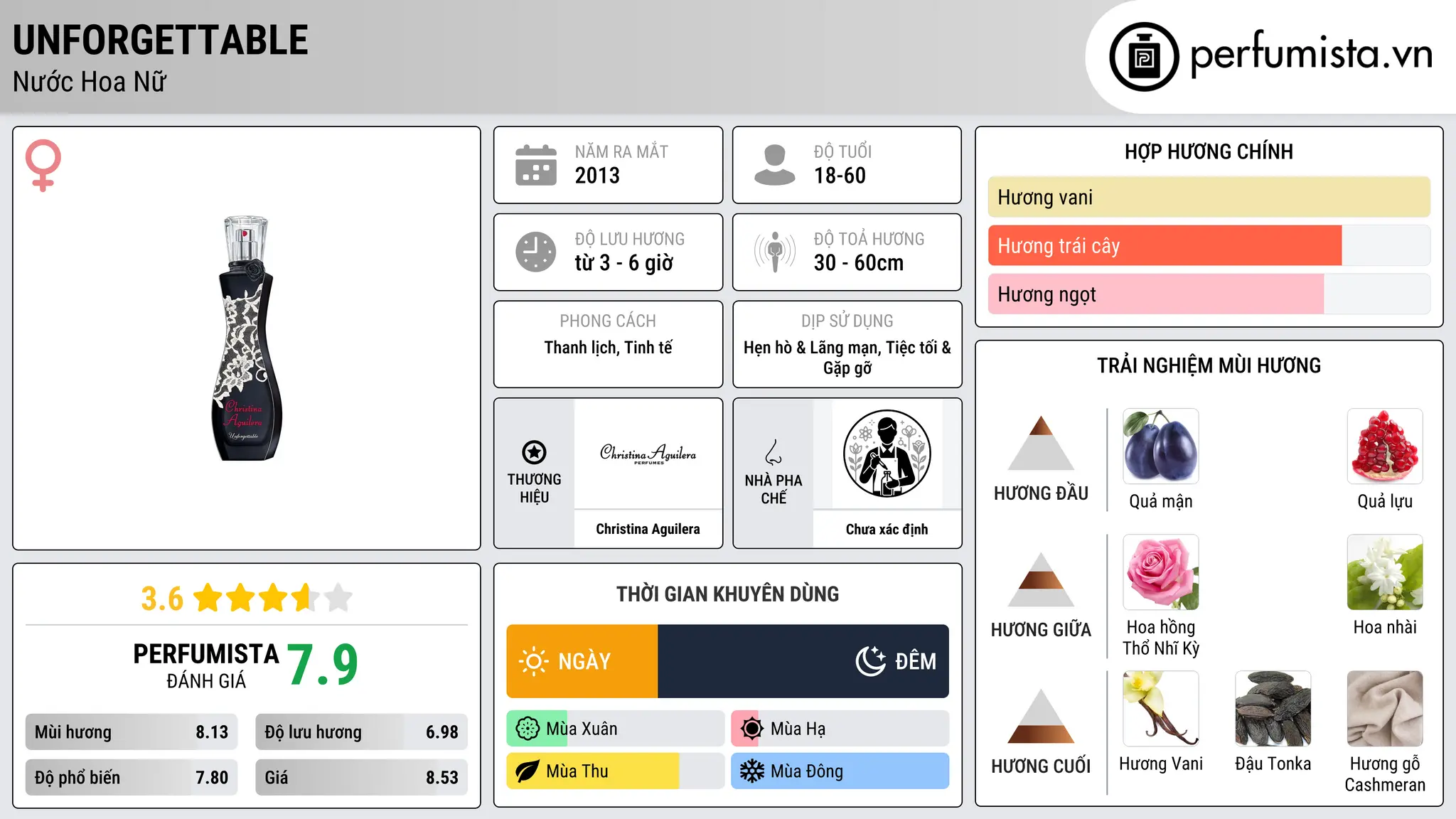Click the sillage icon beside Độ Toả Hương
Image resolution: width=1456 pixels, height=819 pixels.
click(x=775, y=252)
